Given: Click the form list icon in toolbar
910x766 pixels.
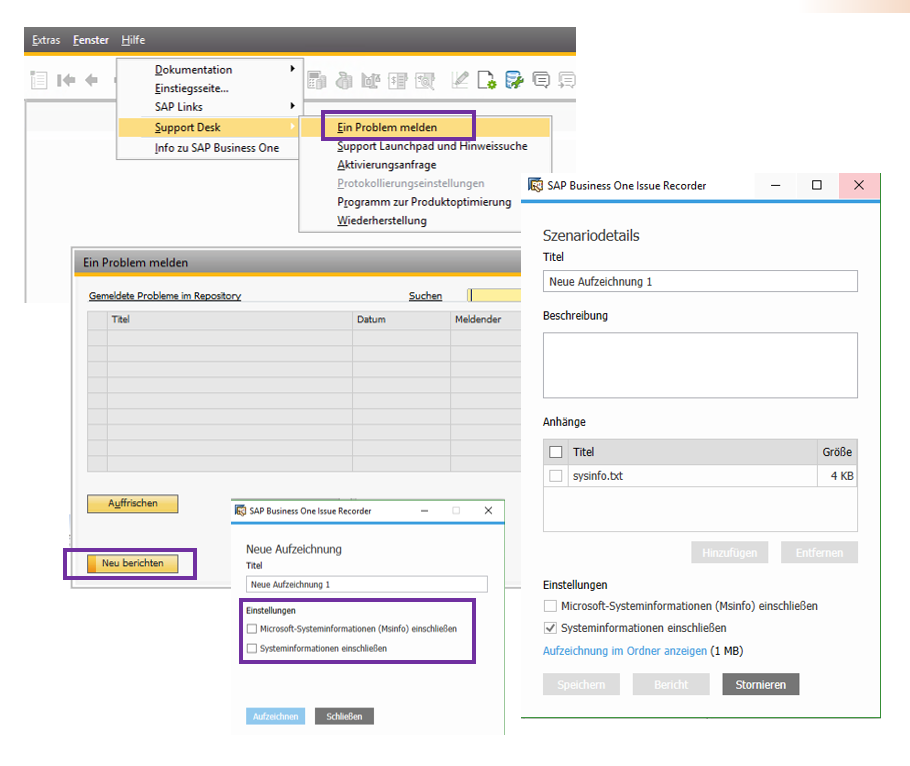Looking at the screenshot, I should tap(39, 80).
